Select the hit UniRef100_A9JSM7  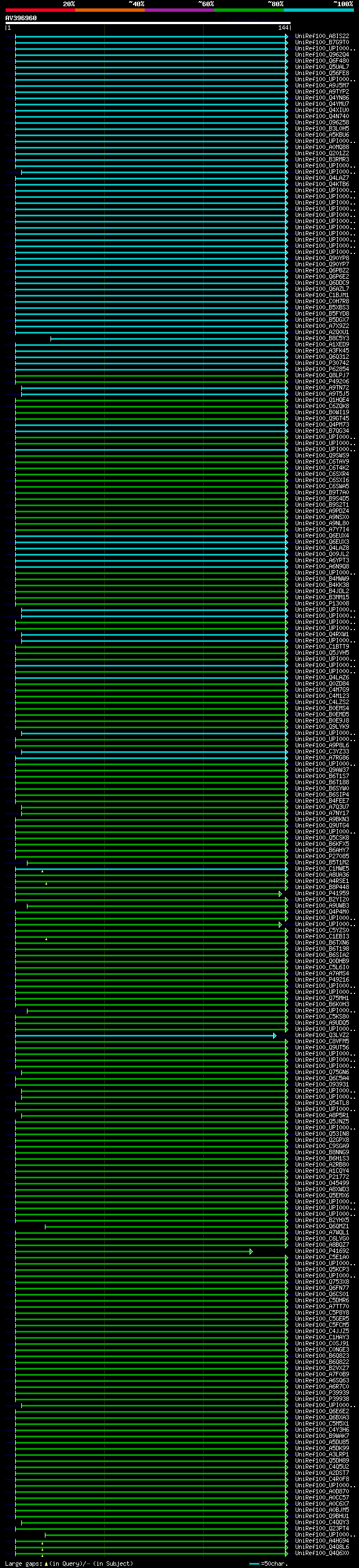[x=323, y=86]
